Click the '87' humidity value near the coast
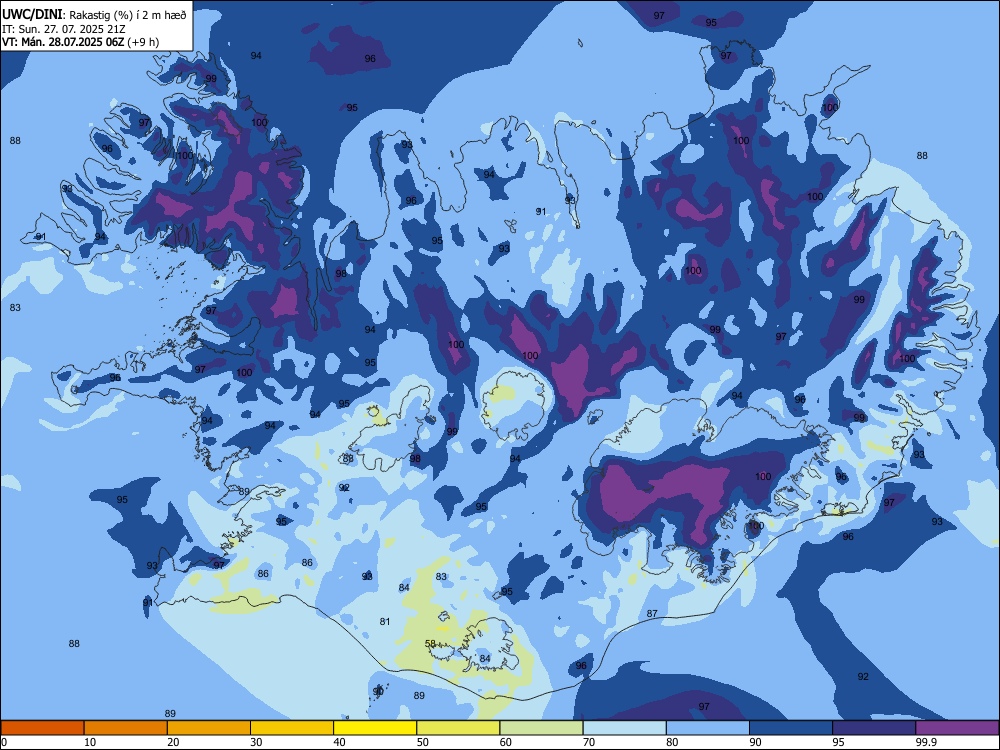 click(652, 614)
